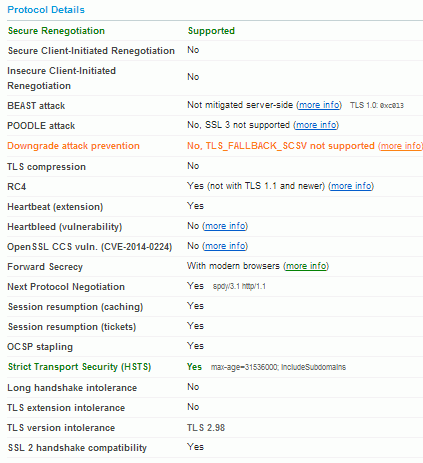Select 'Yes (not with TLS 1.1 and newer)' text
Image resolution: width=423 pixels, height=463 pixels.
(256, 186)
